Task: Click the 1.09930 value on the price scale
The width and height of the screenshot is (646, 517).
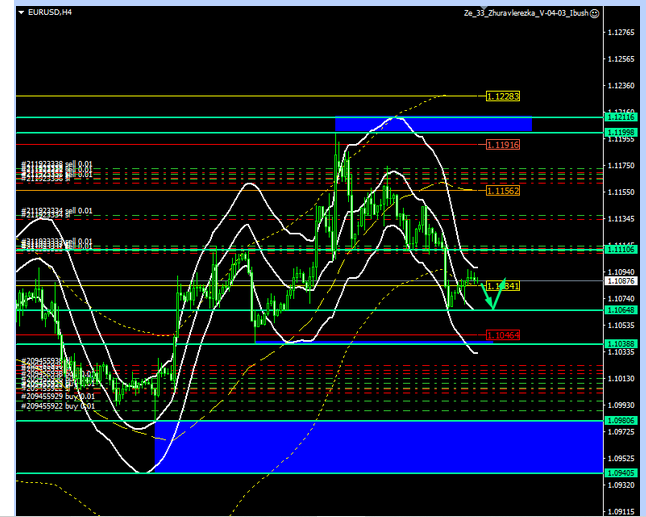Action: [x=621, y=405]
